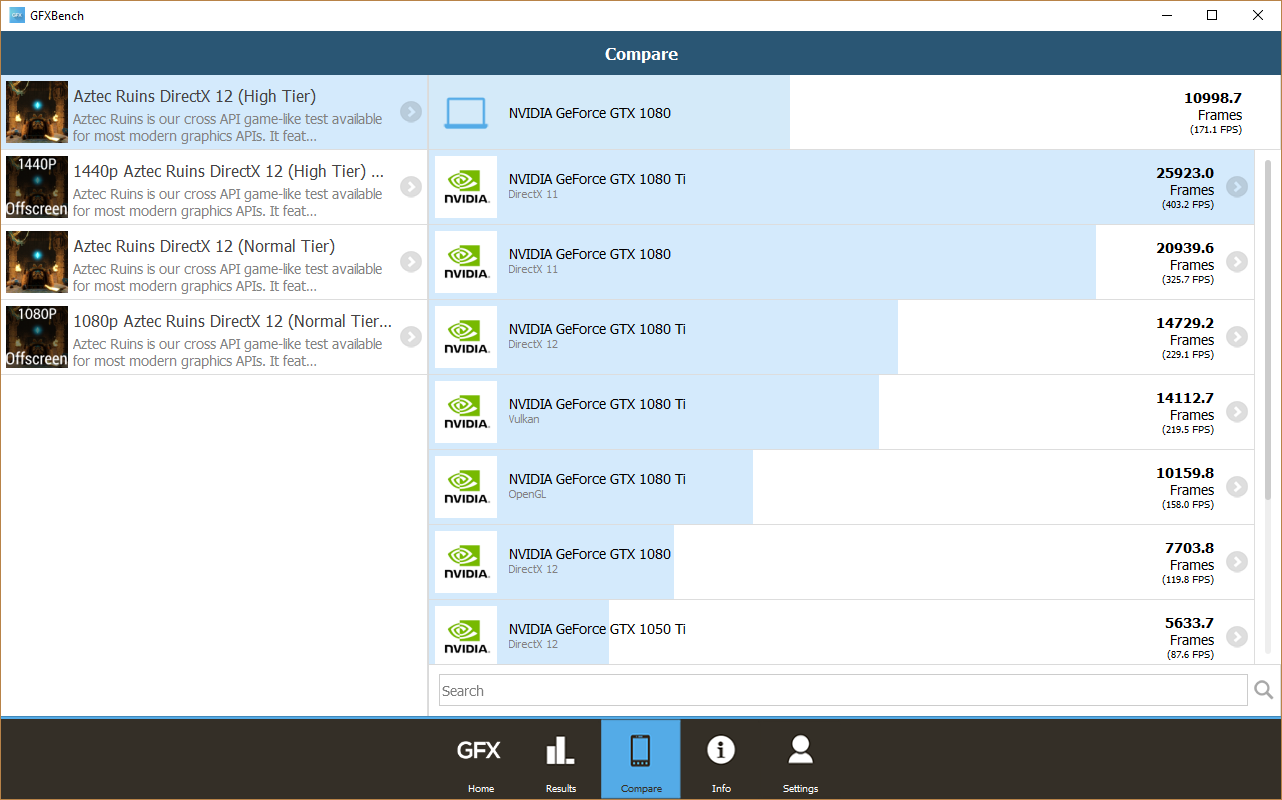Open details arrow for GTX 1050 Ti result
The width and height of the screenshot is (1282, 800).
tap(1237, 637)
